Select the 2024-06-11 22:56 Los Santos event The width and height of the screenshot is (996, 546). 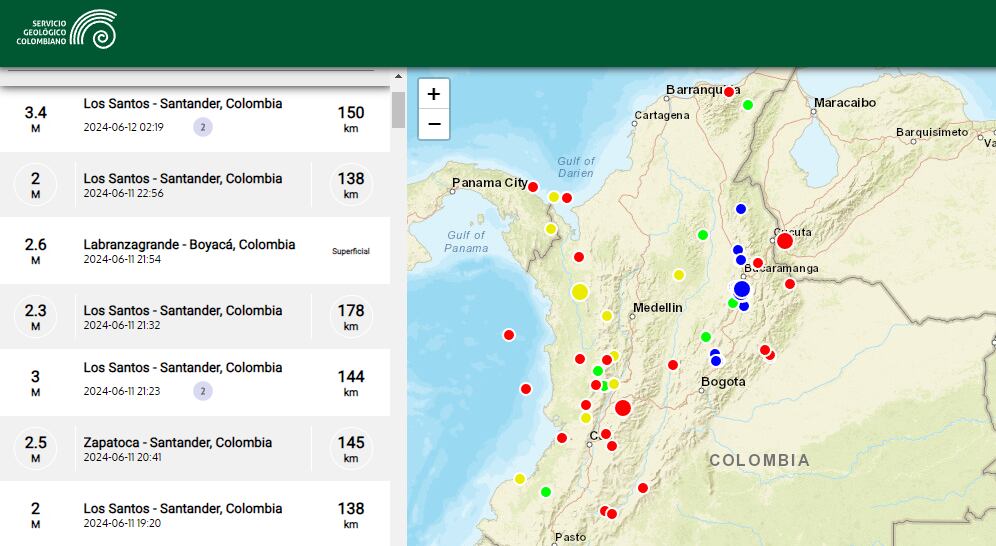(195, 185)
